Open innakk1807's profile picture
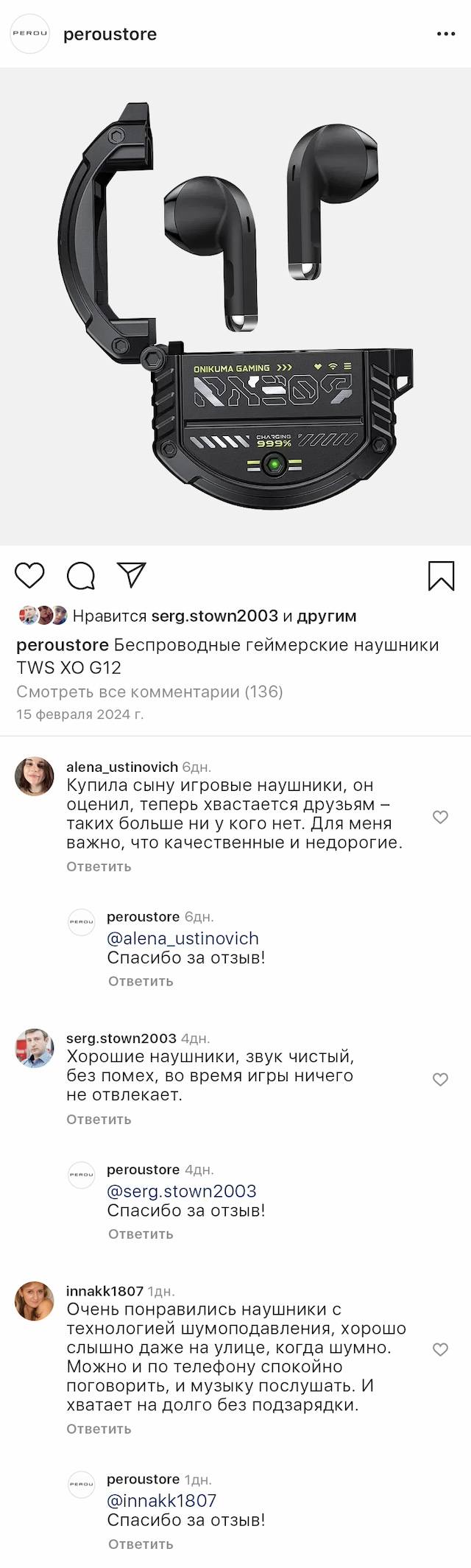 (35, 1301)
